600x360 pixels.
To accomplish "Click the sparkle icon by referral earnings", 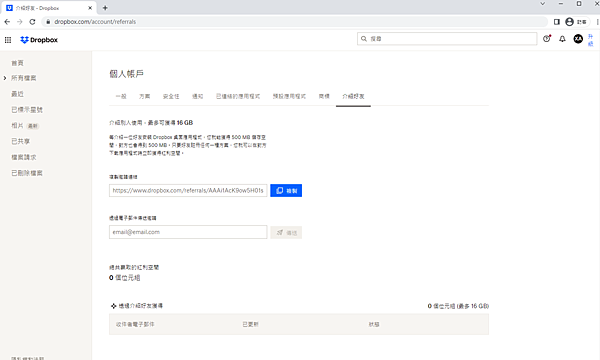I will [x=114, y=306].
